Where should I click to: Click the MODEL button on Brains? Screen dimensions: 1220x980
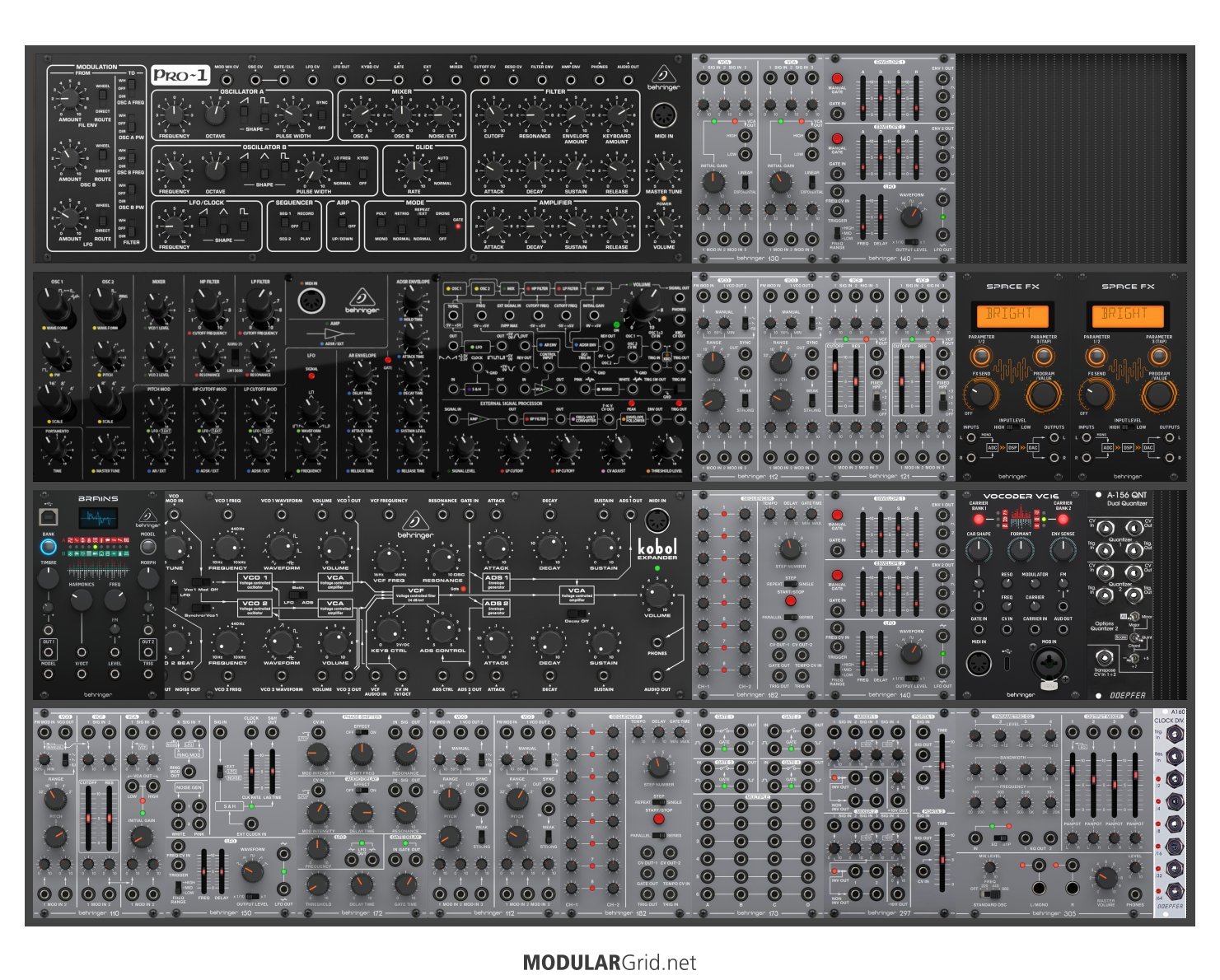click(x=148, y=546)
